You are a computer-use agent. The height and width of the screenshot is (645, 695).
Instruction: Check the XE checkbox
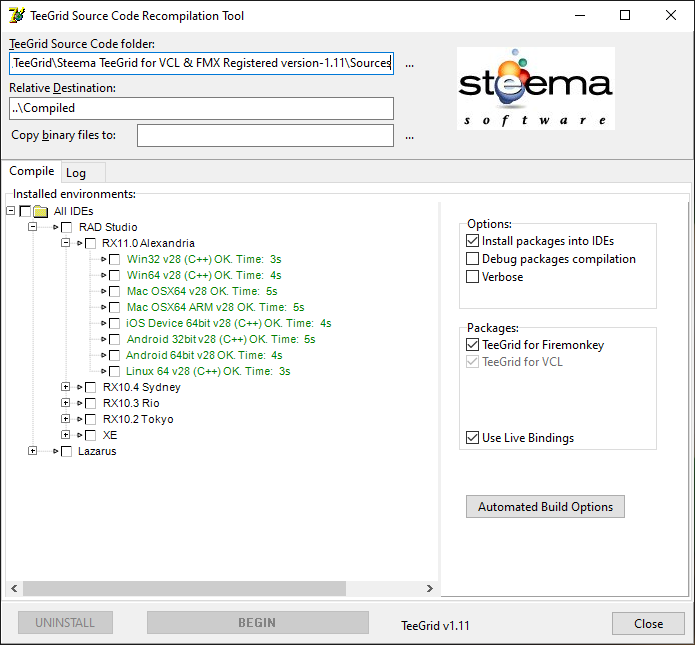tap(90, 435)
